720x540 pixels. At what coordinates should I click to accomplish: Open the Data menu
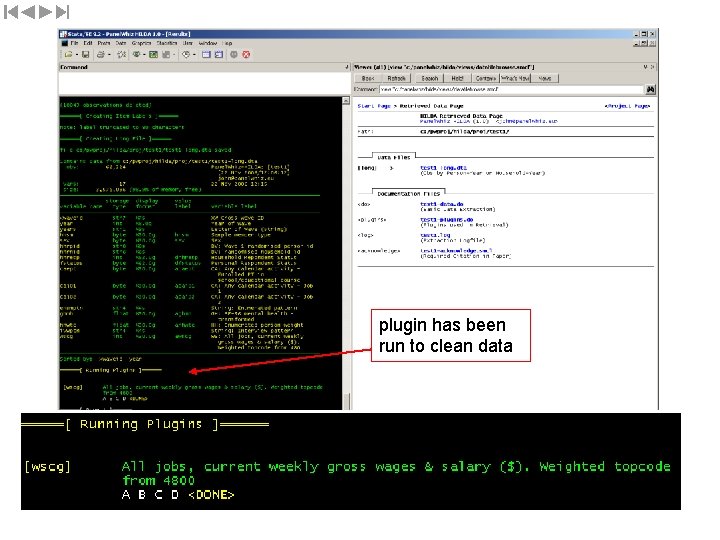121,43
